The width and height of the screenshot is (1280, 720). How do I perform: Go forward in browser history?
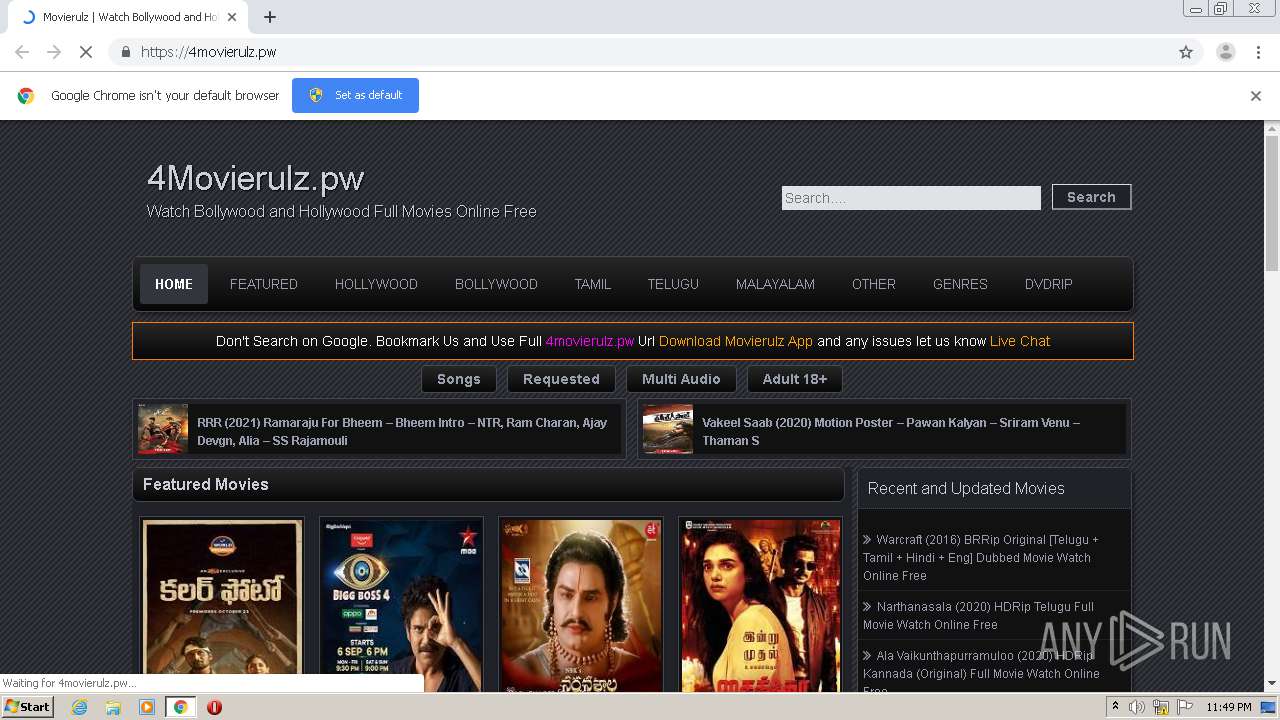(54, 52)
